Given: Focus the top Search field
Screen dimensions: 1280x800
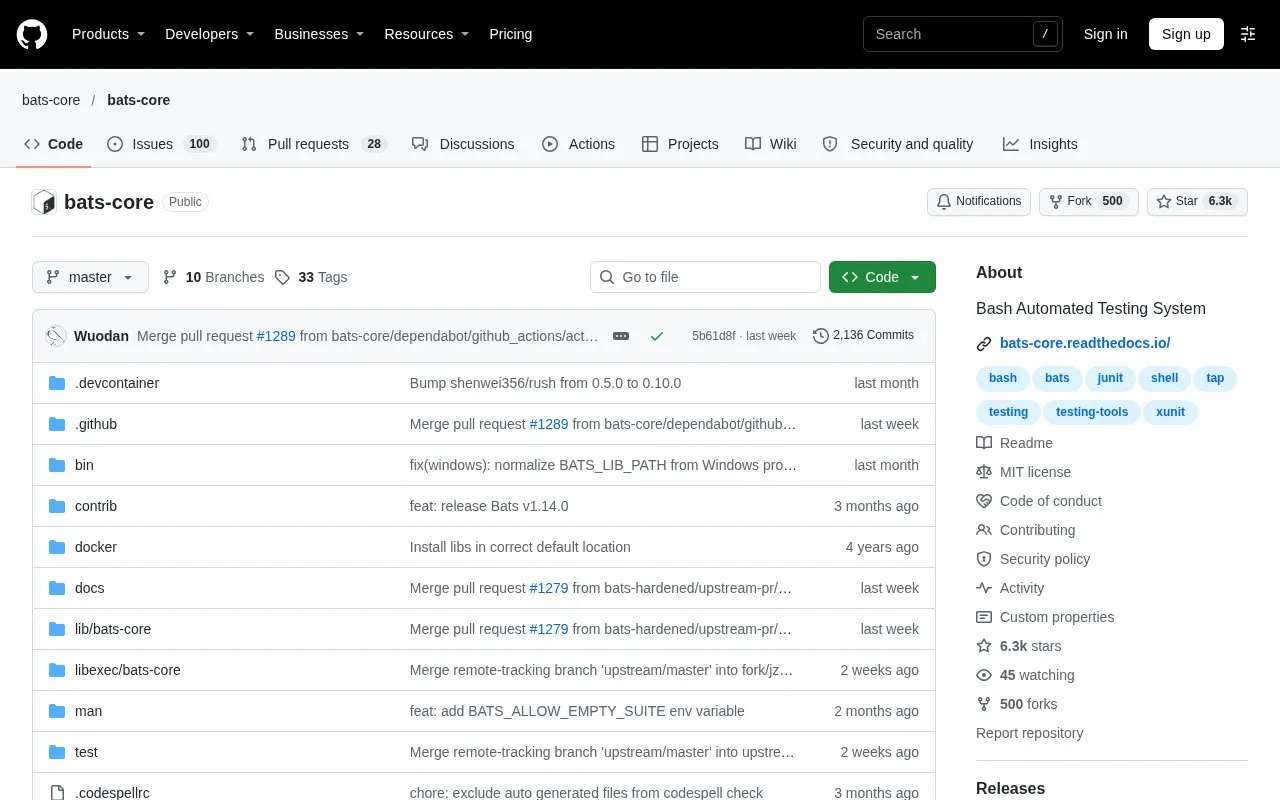Looking at the screenshot, I should 962,34.
